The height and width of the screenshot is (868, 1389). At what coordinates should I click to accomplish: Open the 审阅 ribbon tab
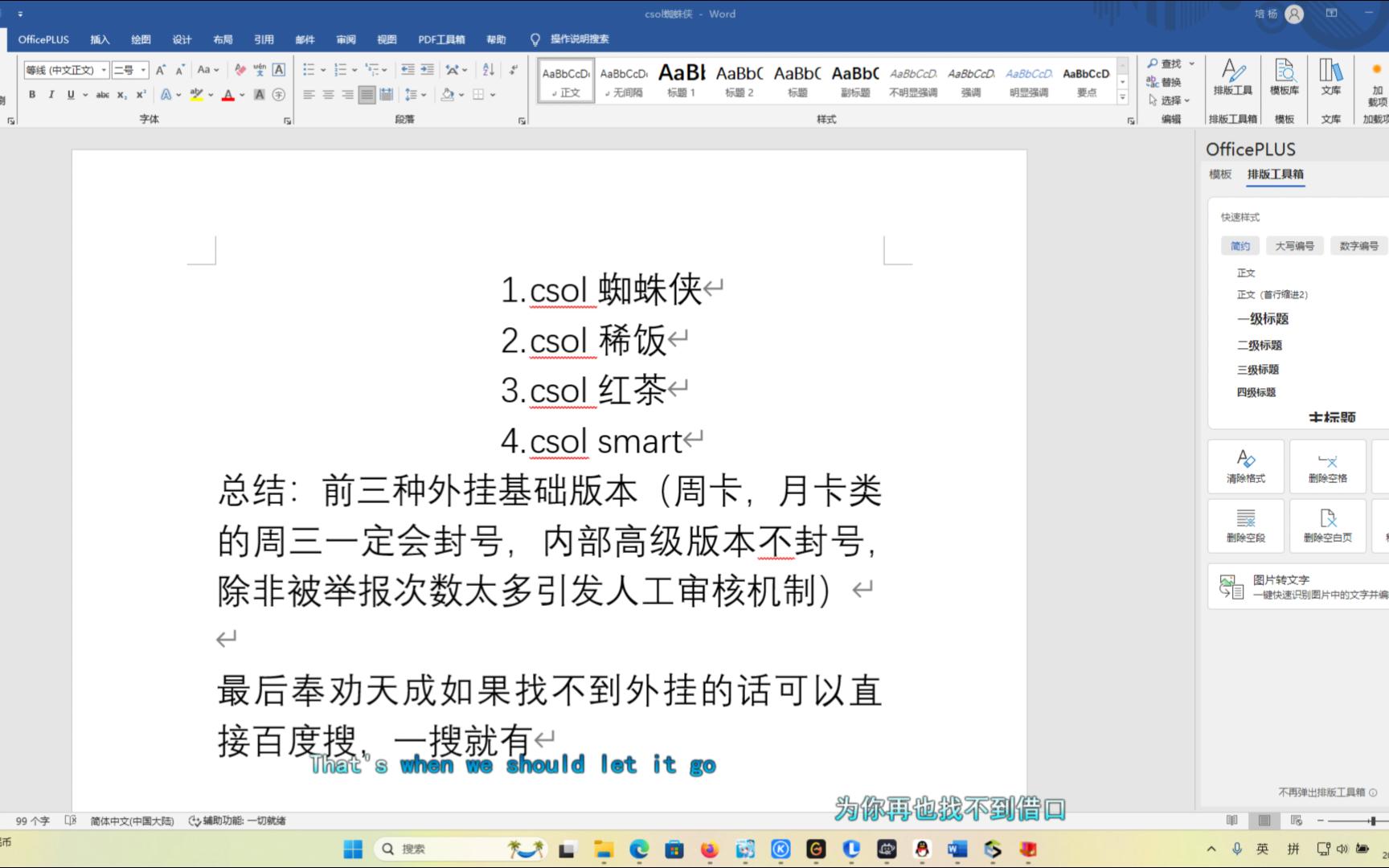(346, 39)
